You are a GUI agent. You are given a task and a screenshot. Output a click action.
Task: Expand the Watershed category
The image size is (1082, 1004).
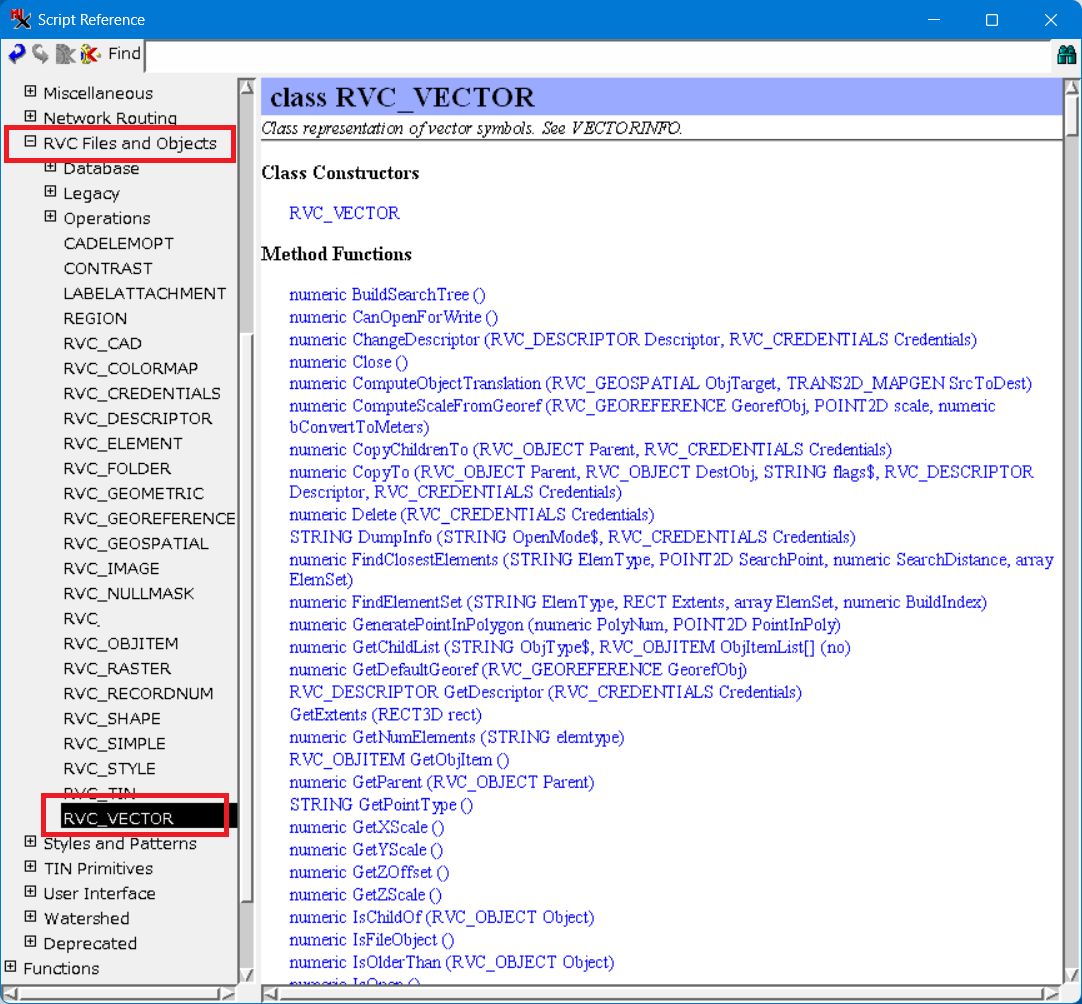click(30, 918)
